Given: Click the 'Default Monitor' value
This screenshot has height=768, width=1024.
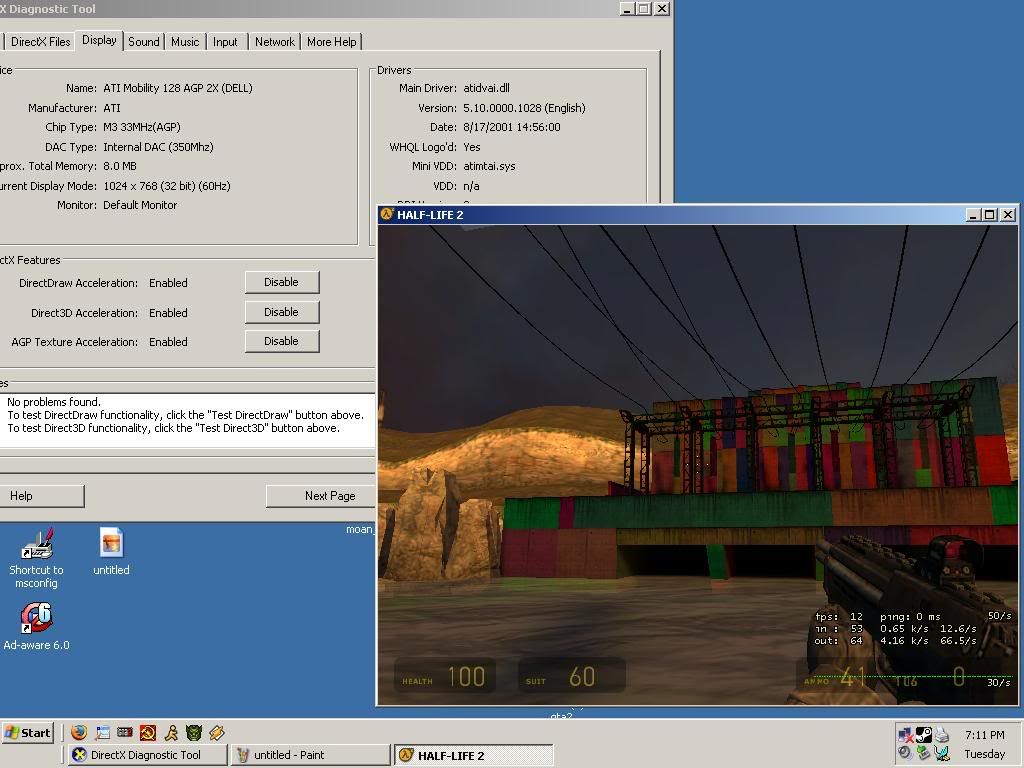Looking at the screenshot, I should point(140,205).
